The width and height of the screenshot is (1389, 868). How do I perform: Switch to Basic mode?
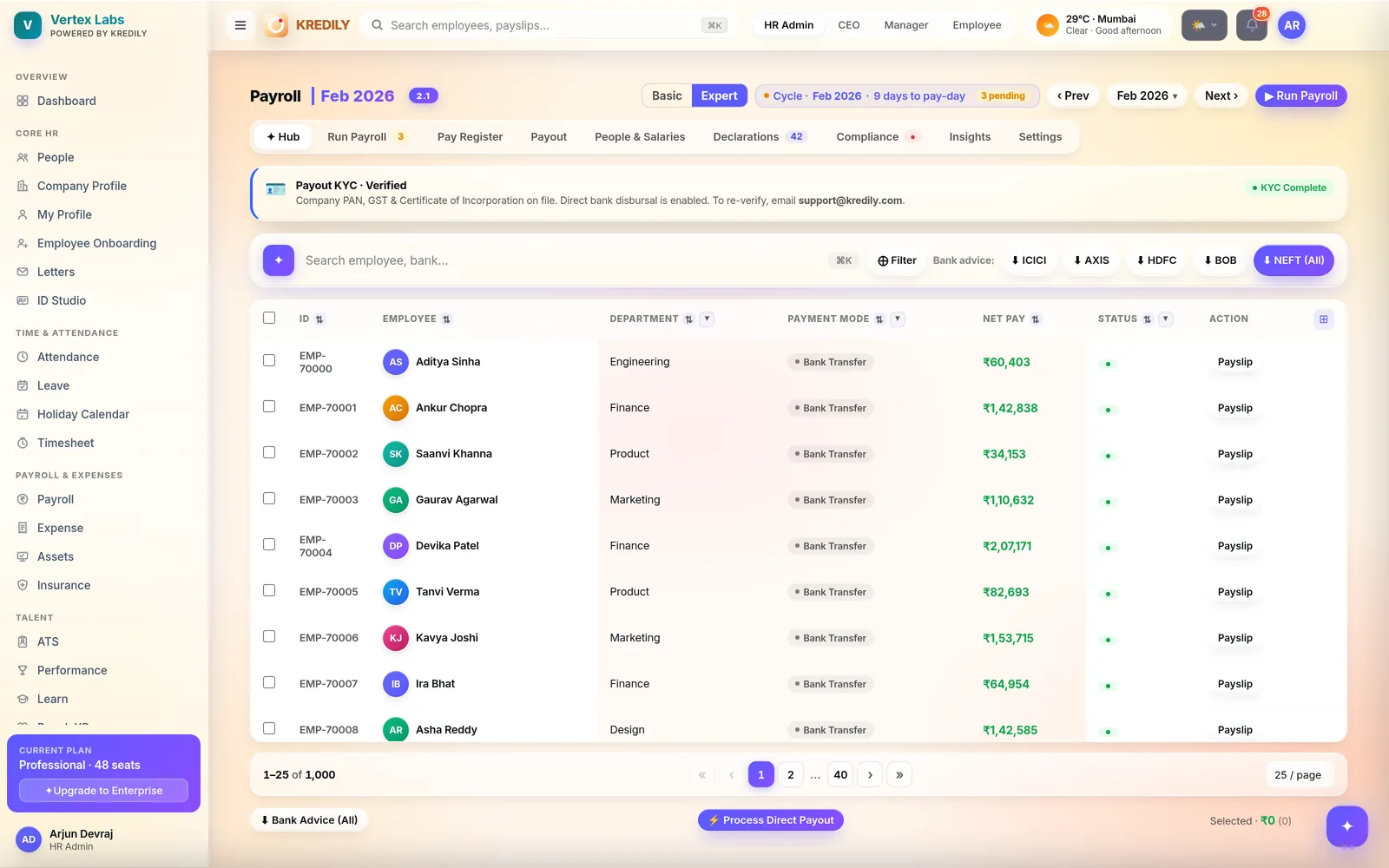click(667, 95)
